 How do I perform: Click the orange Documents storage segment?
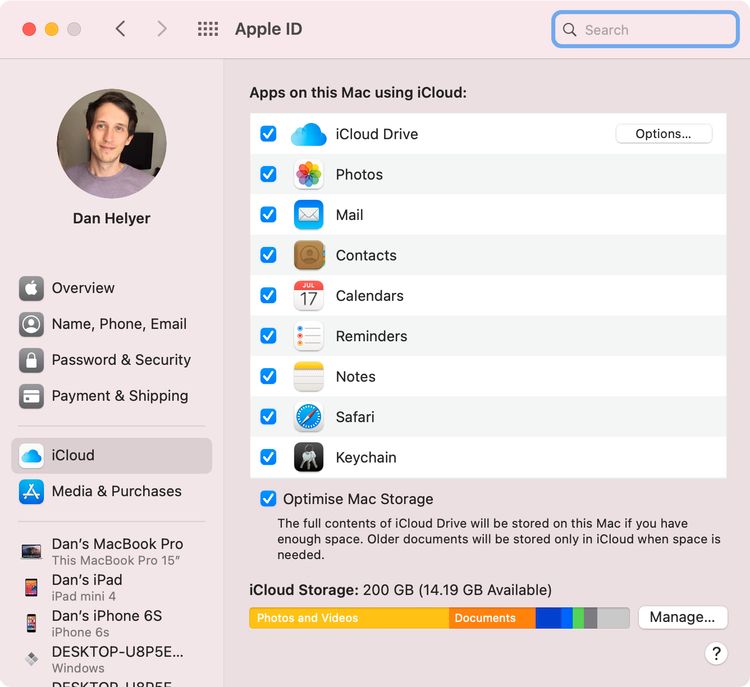tap(492, 618)
